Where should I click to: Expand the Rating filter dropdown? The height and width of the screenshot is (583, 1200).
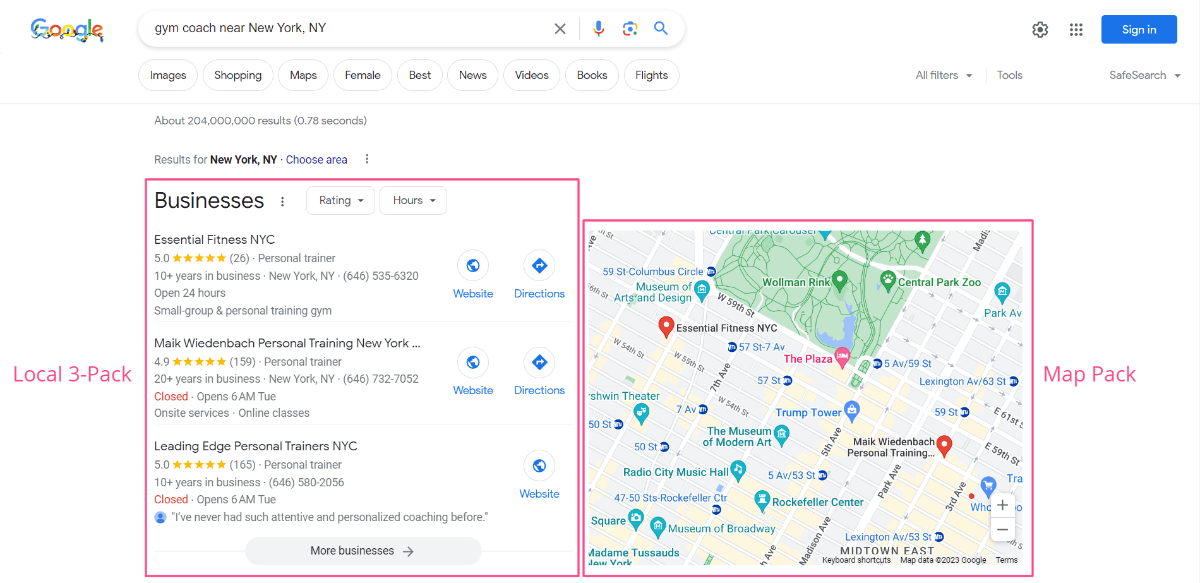340,200
